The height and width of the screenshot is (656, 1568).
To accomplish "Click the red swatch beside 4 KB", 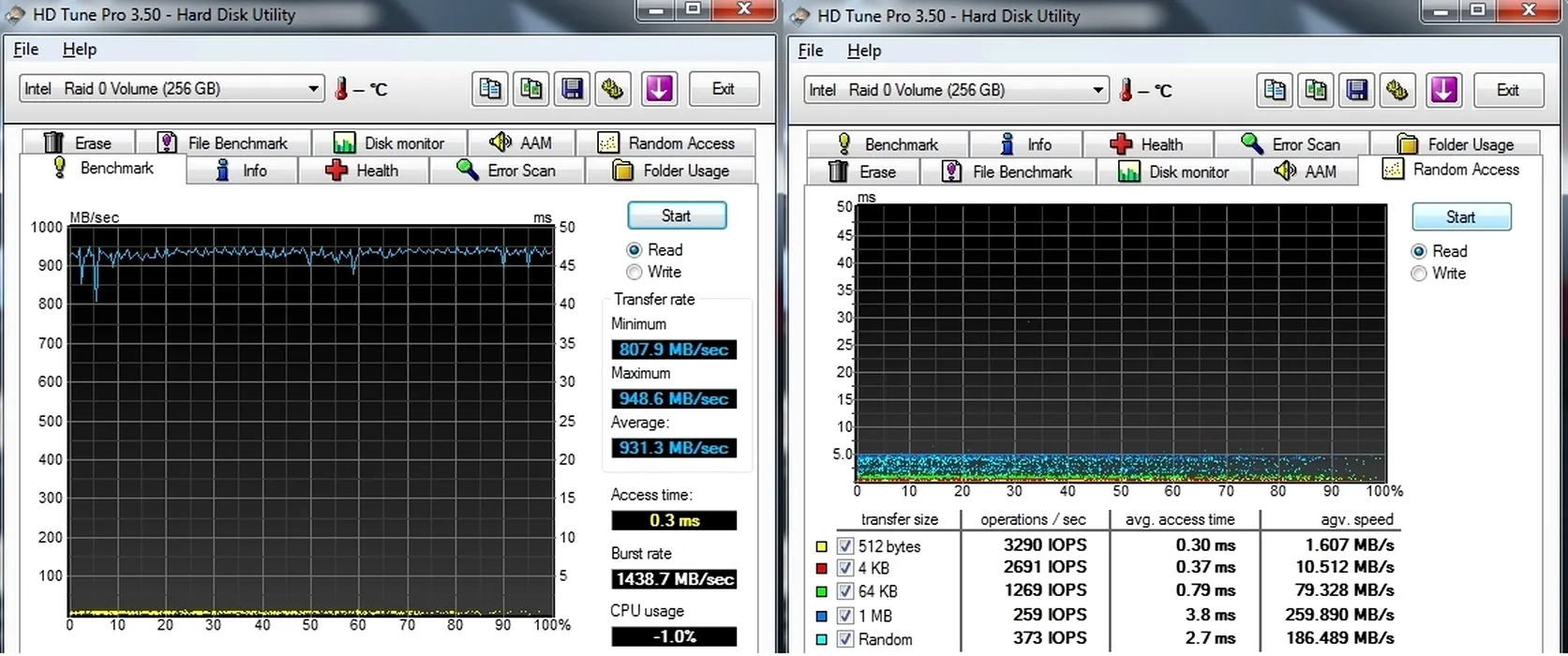I will (x=822, y=568).
